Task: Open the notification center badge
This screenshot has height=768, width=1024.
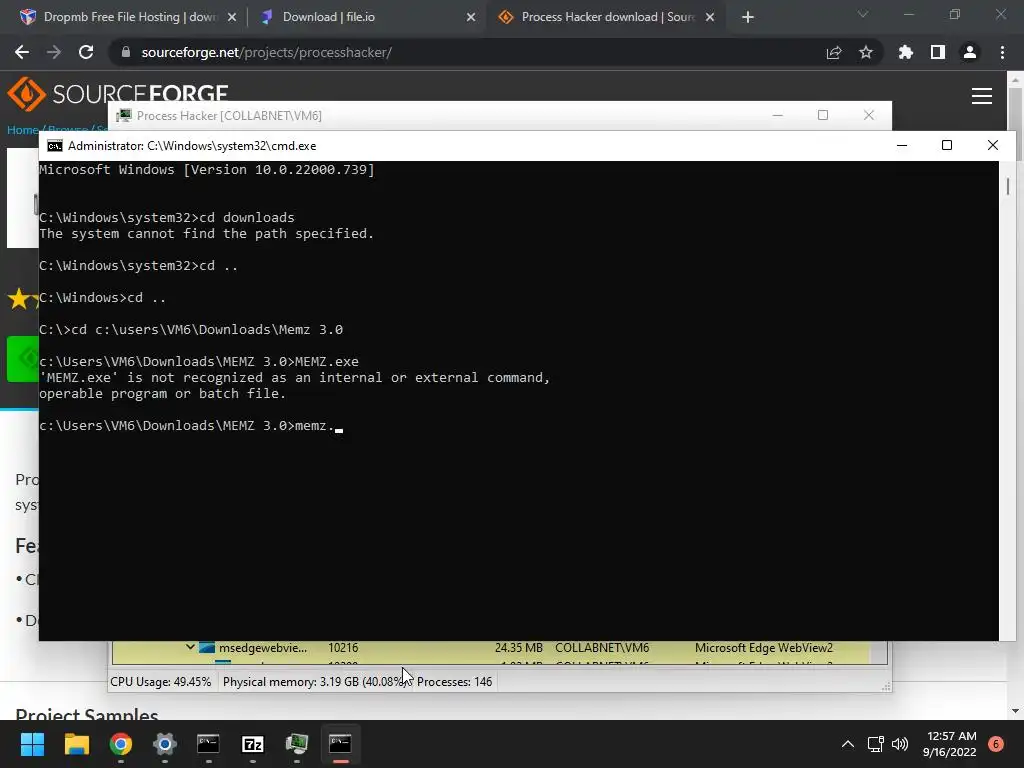Action: point(996,744)
